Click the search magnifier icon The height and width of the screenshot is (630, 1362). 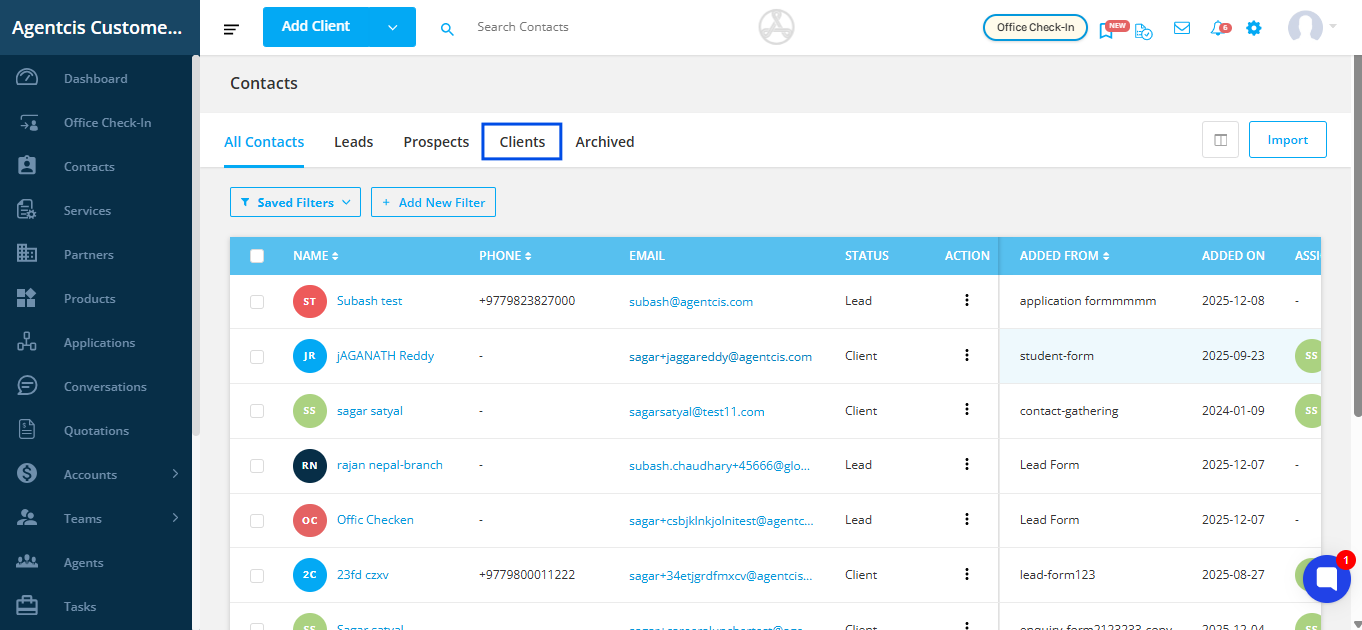pos(447,29)
